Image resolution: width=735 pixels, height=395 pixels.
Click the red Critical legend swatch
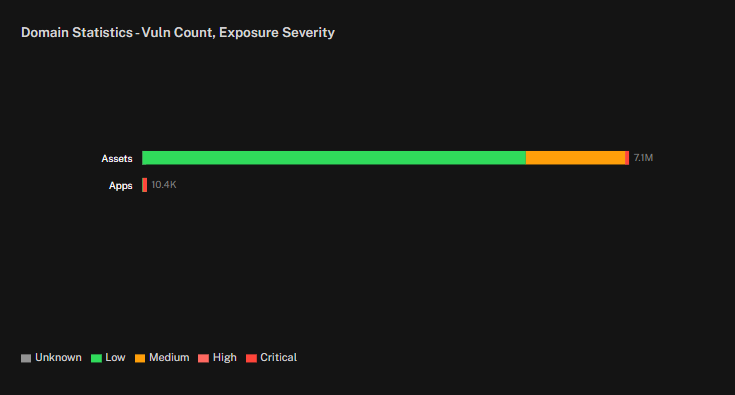click(x=251, y=358)
